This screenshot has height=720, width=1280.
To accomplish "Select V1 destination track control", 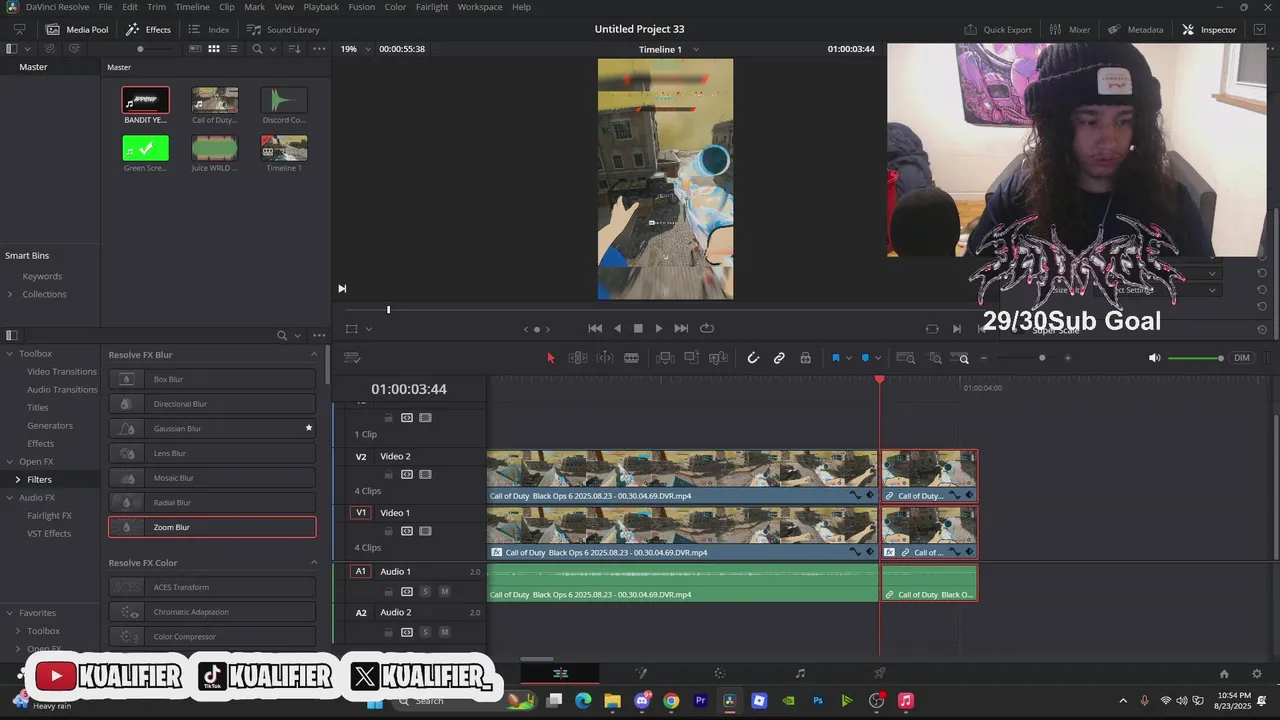I will click(361, 513).
